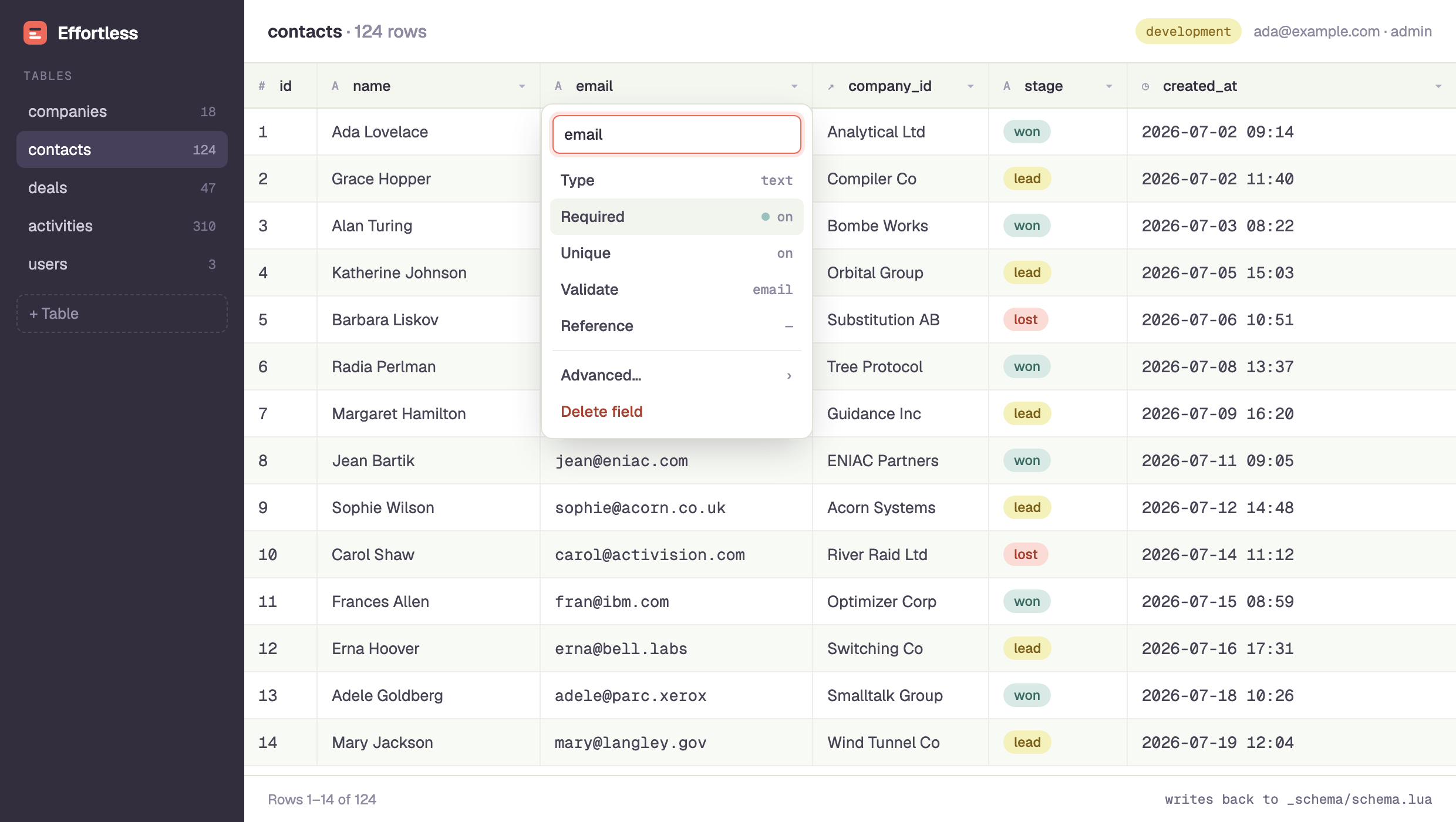Select the name cell Margaret Hamilton

(x=429, y=414)
